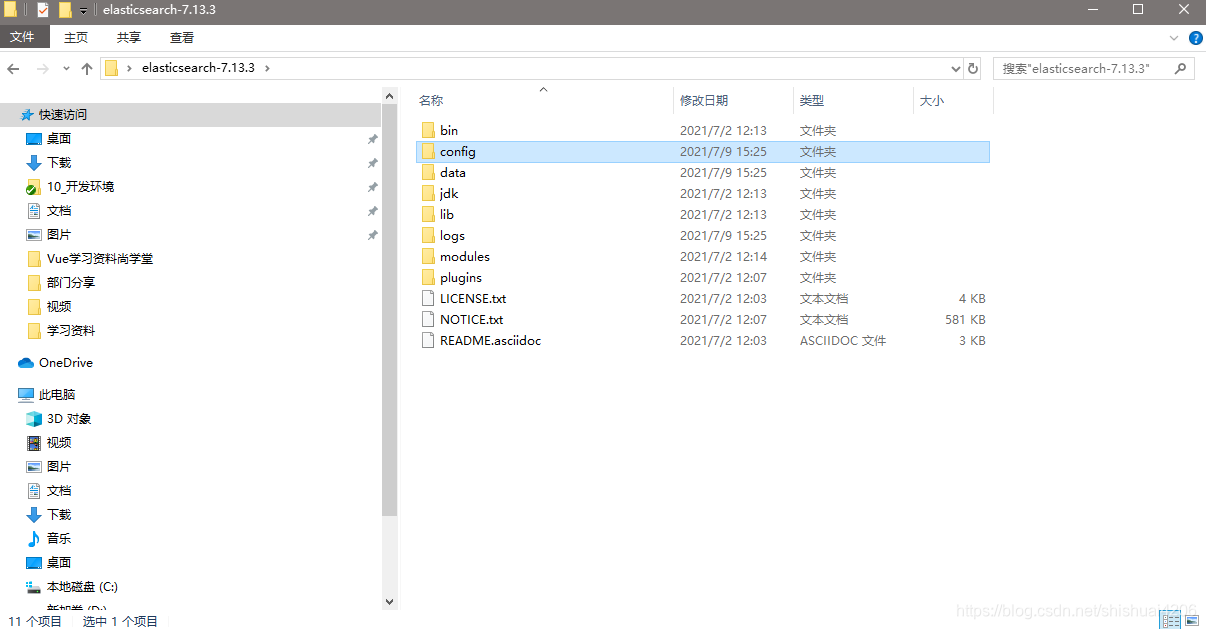Select the NOTICE.txt file icon
Screen dimensions: 1206x629
tap(428, 319)
